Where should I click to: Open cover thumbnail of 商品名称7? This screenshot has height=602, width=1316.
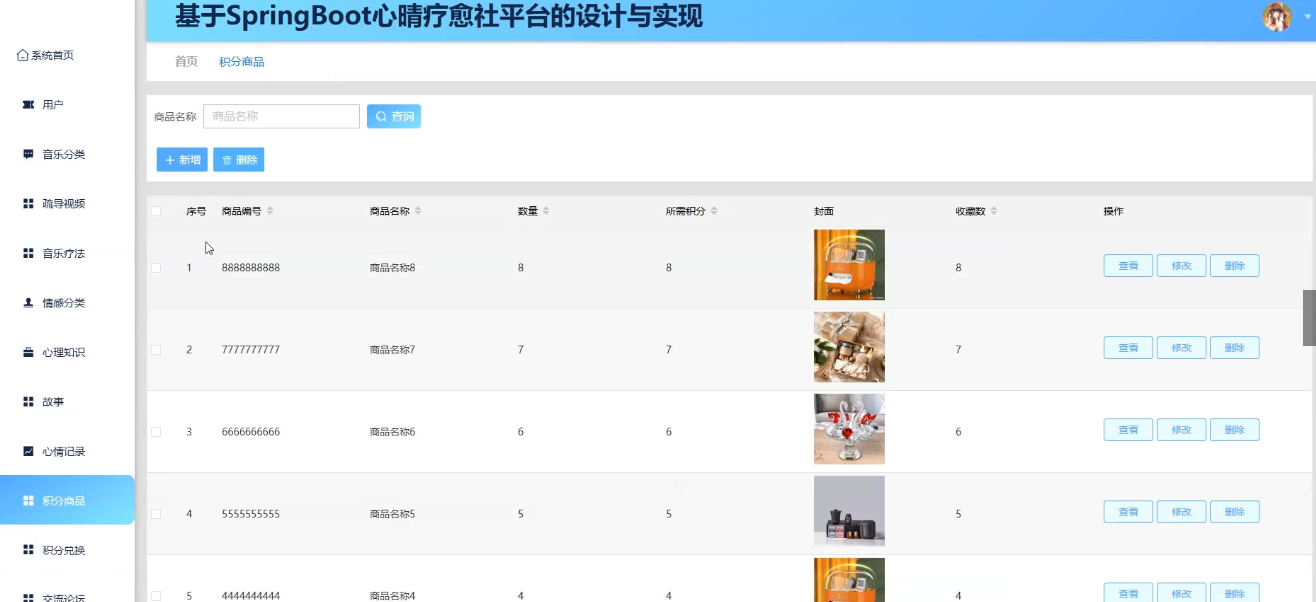point(849,347)
